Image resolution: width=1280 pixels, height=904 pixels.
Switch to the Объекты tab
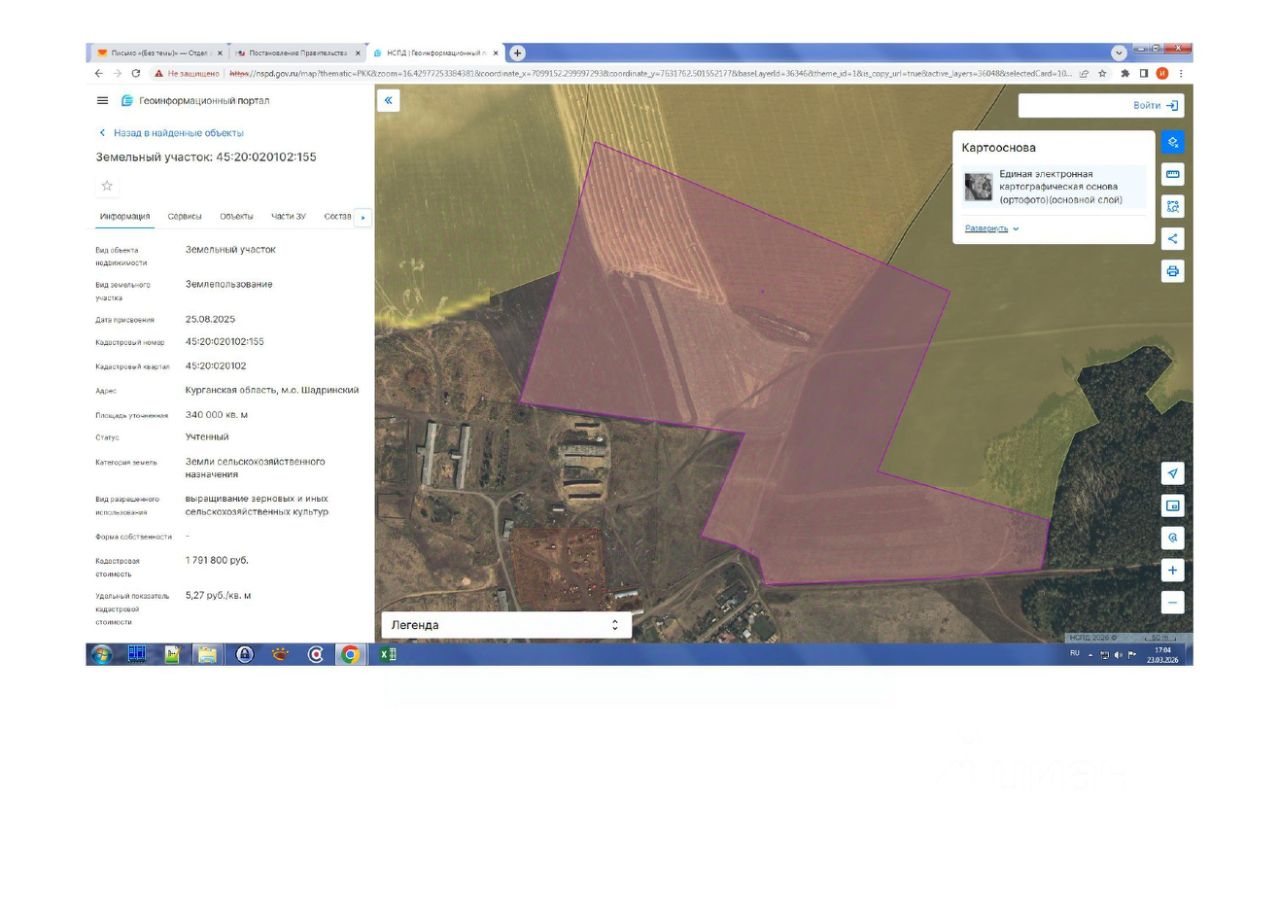tap(237, 216)
